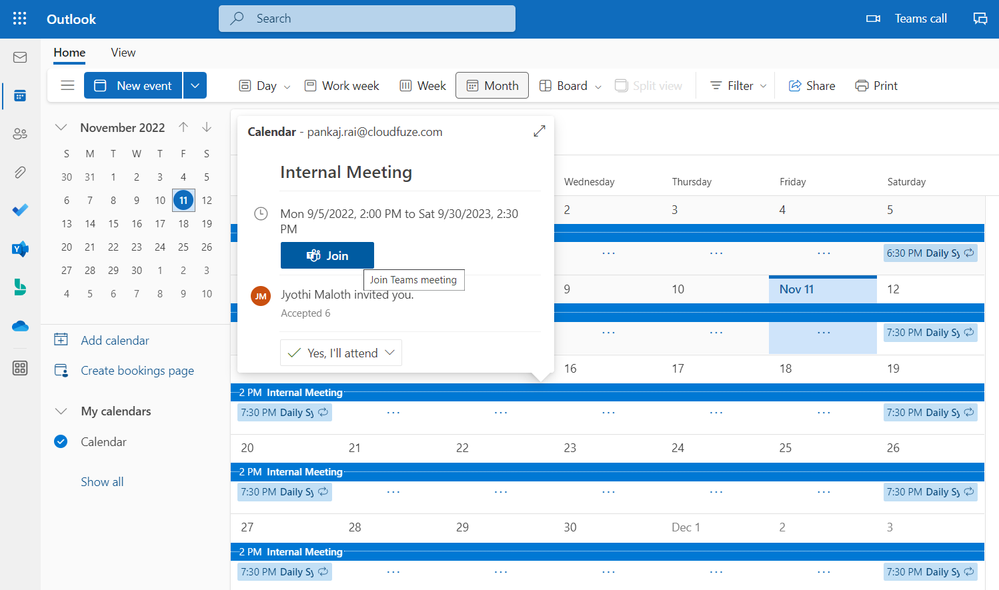Go to previous month in mini calendar
The height and width of the screenshot is (590, 999).
tap(183, 127)
